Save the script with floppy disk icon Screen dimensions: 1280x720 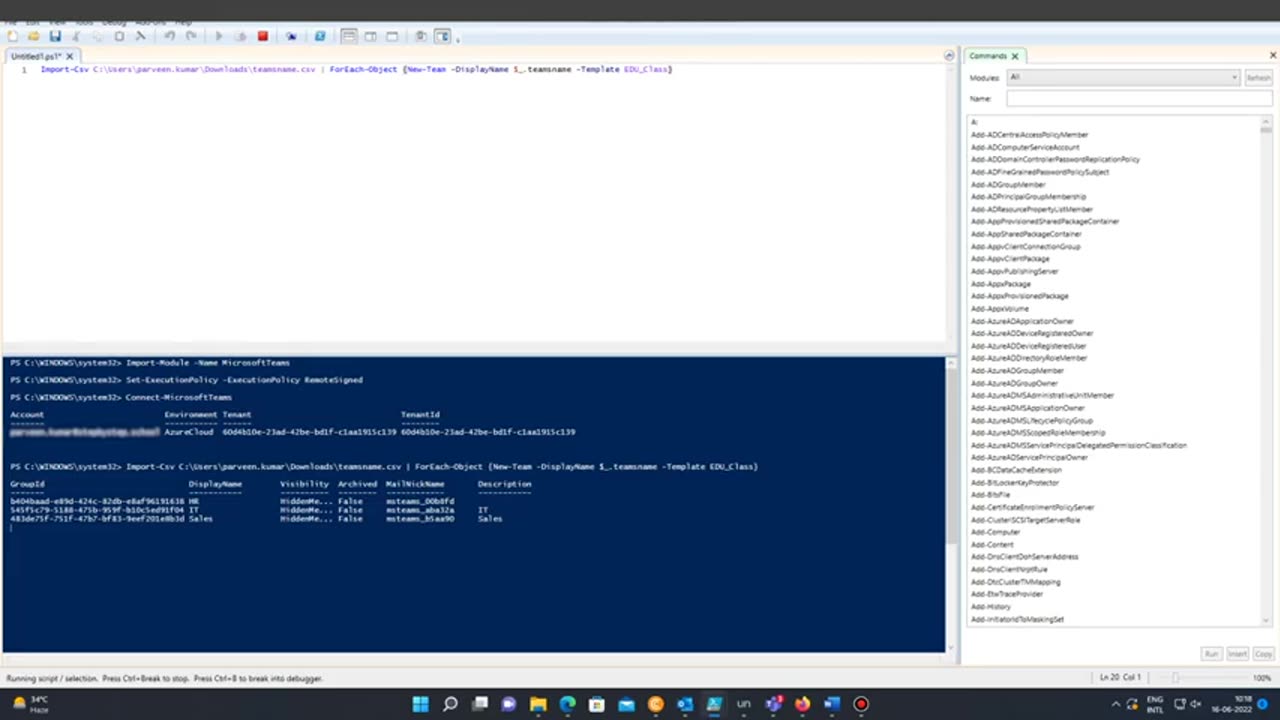point(55,36)
